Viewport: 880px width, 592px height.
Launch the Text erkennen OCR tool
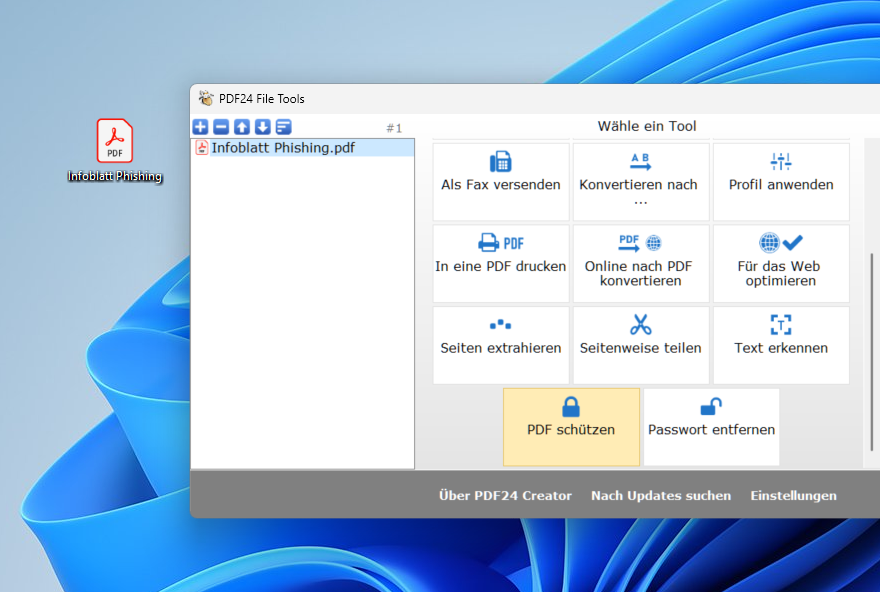(781, 345)
